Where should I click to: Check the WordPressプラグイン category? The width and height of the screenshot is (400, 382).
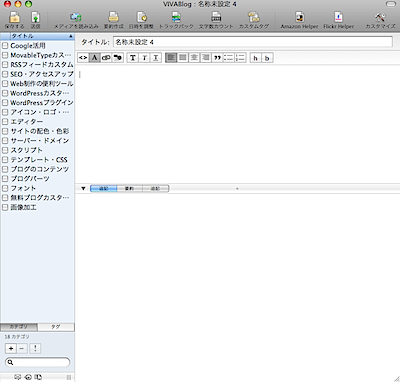[x=5, y=103]
